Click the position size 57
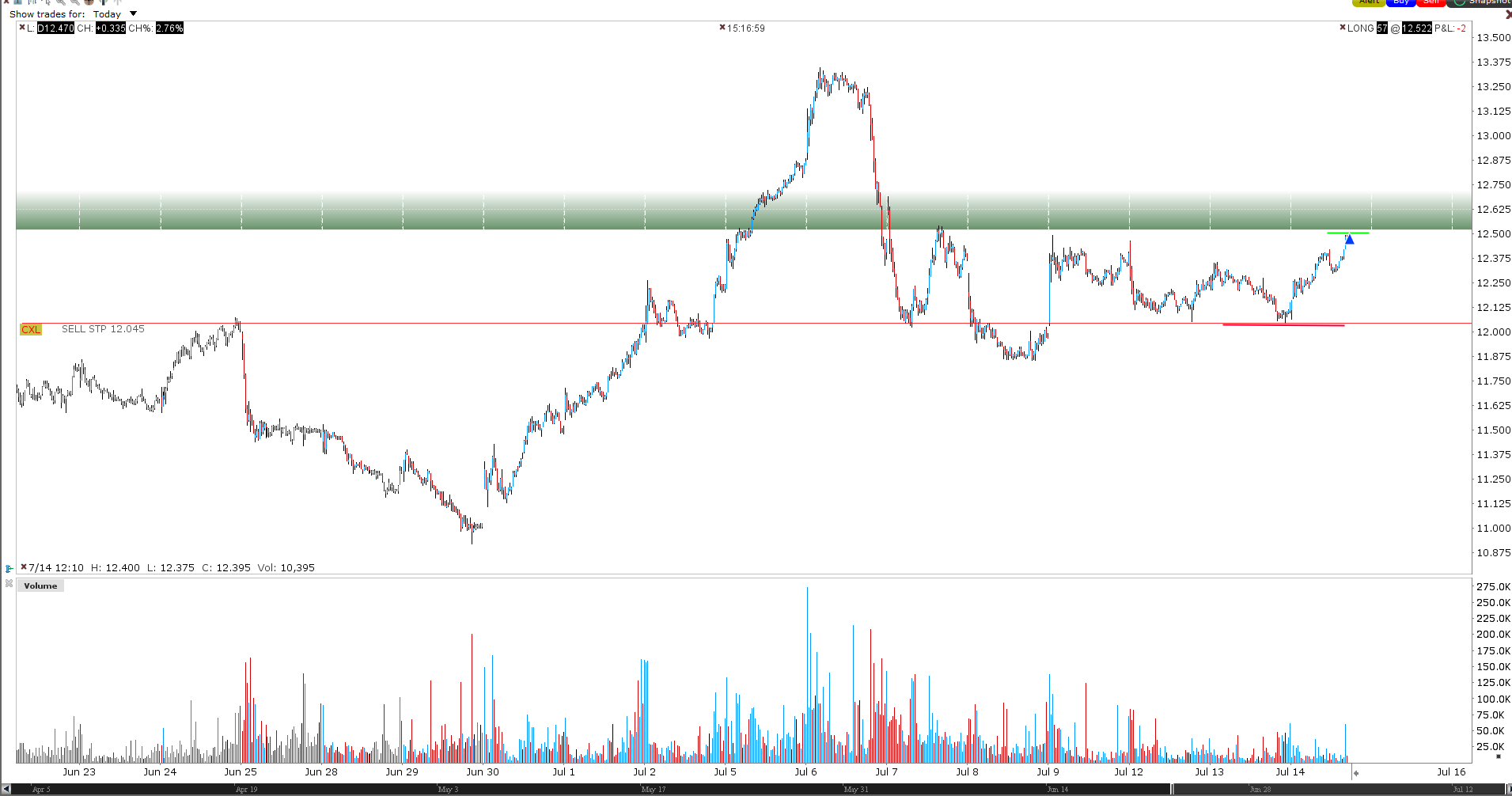This screenshot has height=796, width=1512. [x=1382, y=28]
